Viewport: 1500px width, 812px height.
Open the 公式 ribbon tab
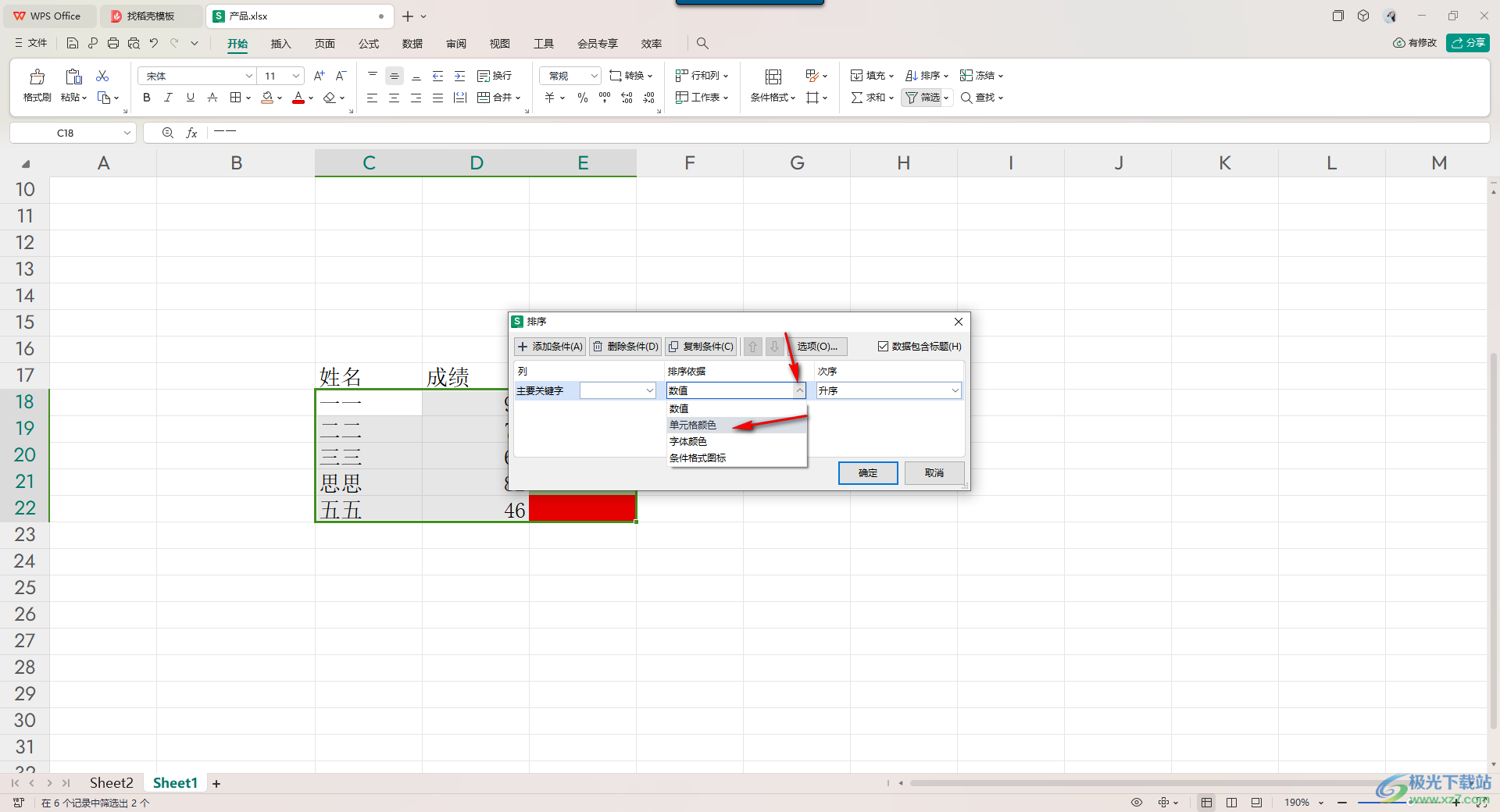click(x=369, y=44)
